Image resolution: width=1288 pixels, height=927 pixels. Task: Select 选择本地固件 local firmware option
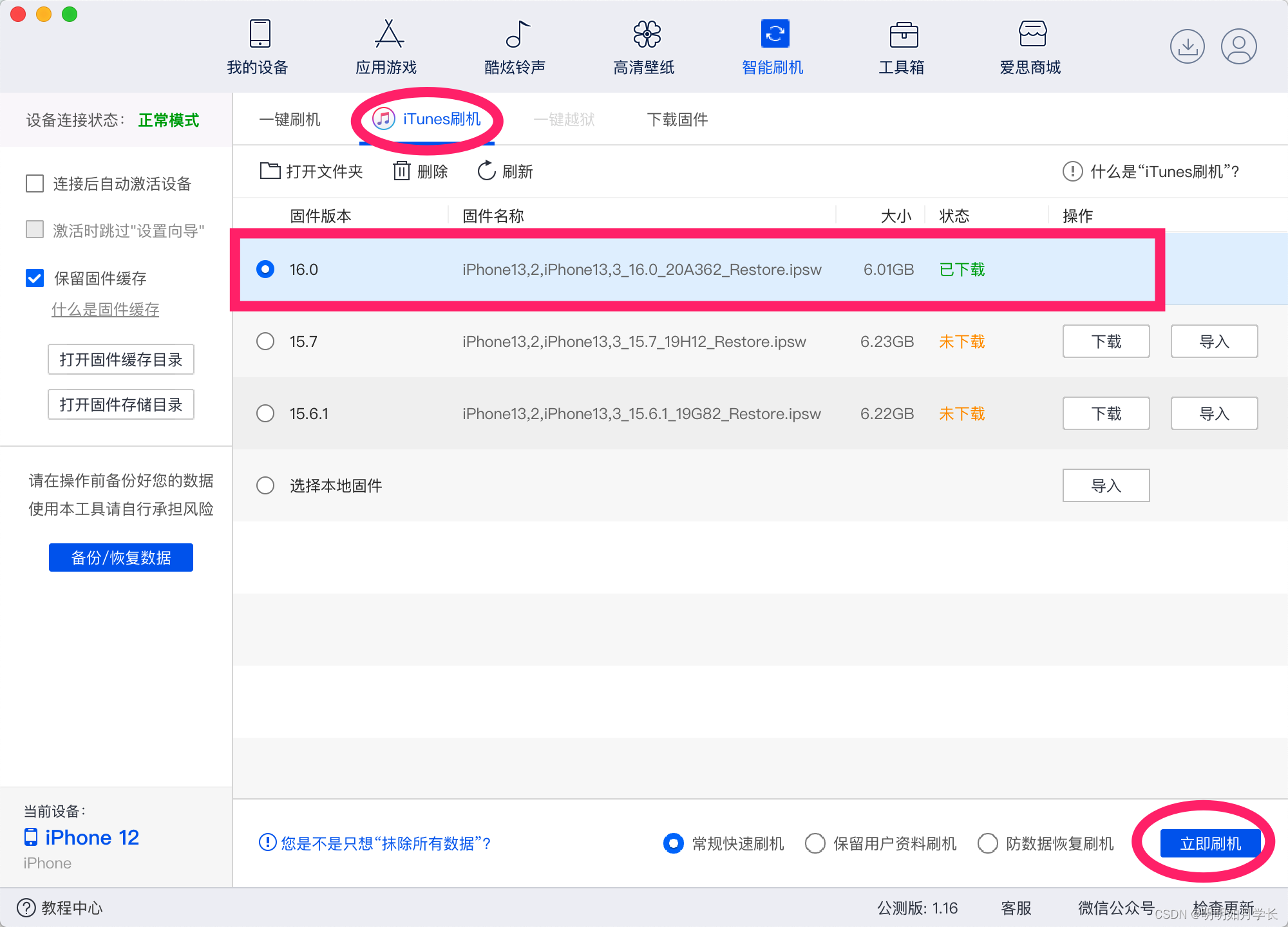point(264,485)
